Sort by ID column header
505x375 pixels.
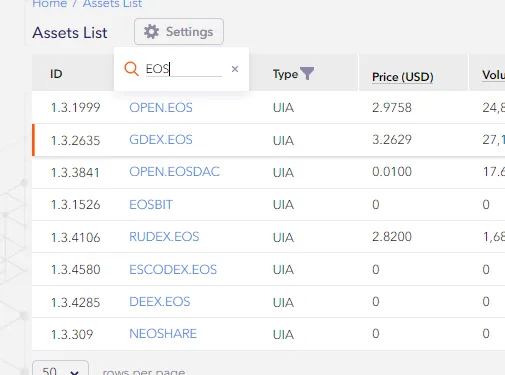56,74
